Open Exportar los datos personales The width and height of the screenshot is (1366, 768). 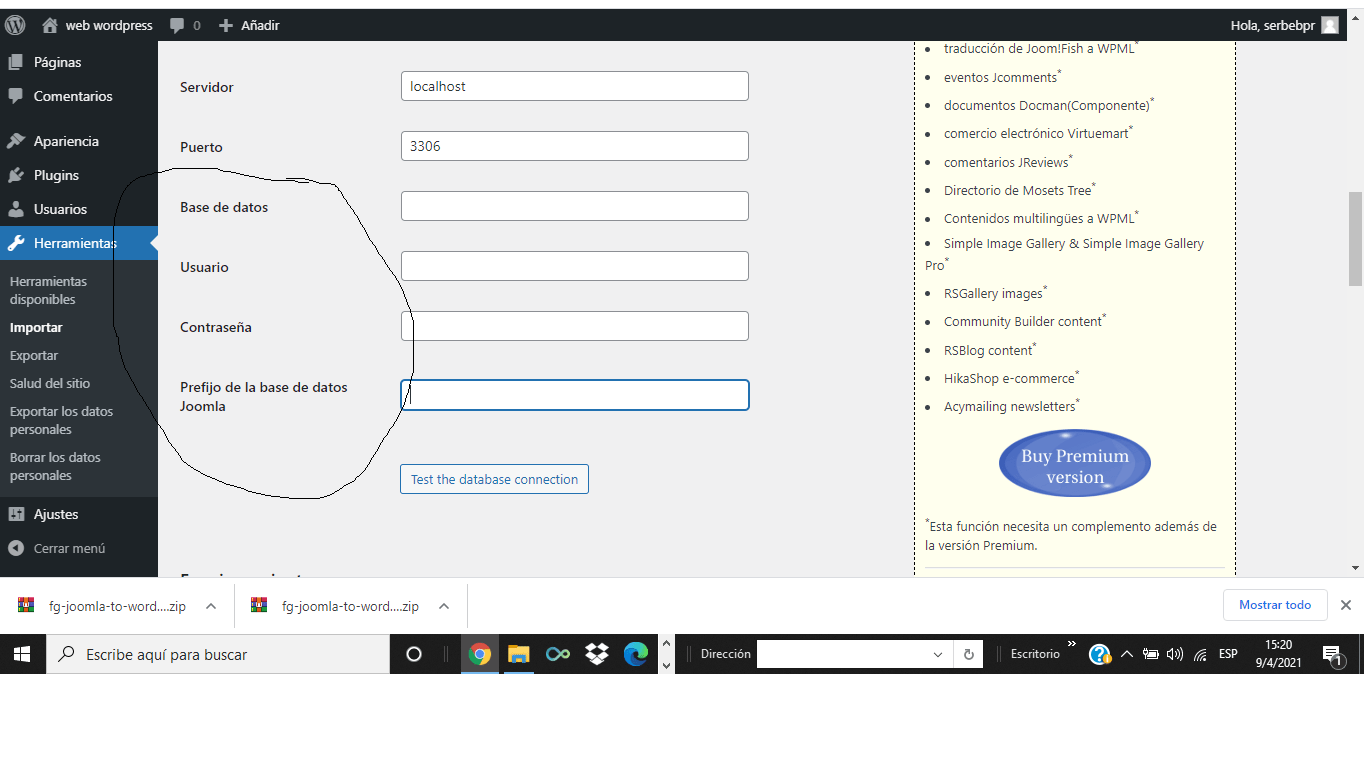(61, 420)
